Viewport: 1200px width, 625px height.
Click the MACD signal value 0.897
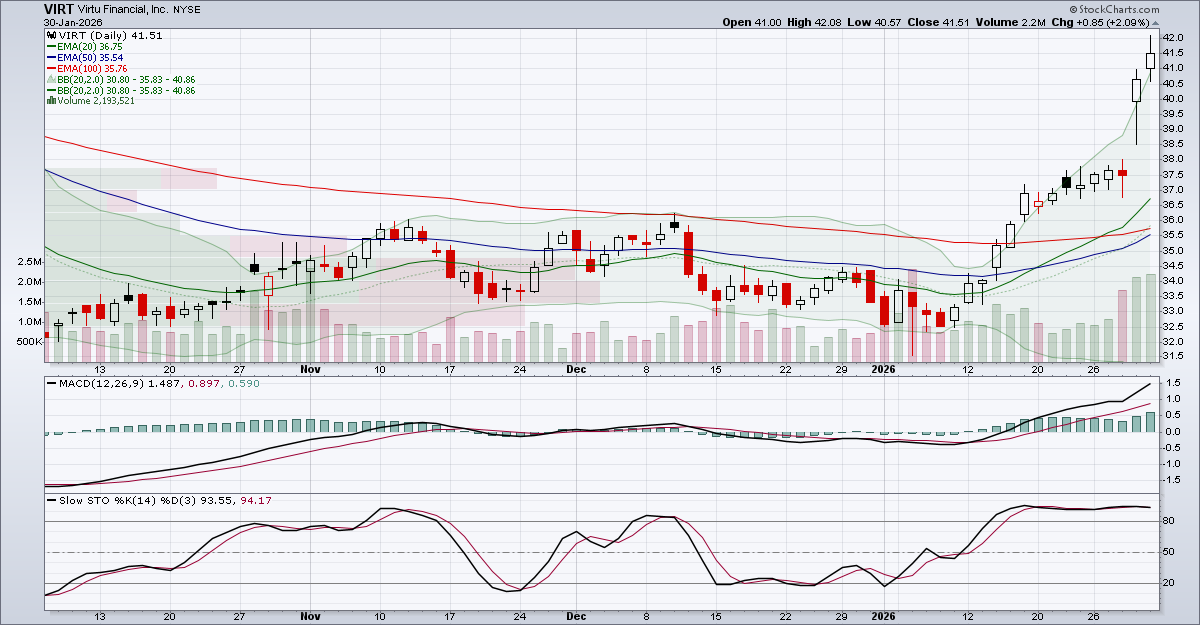[205, 384]
